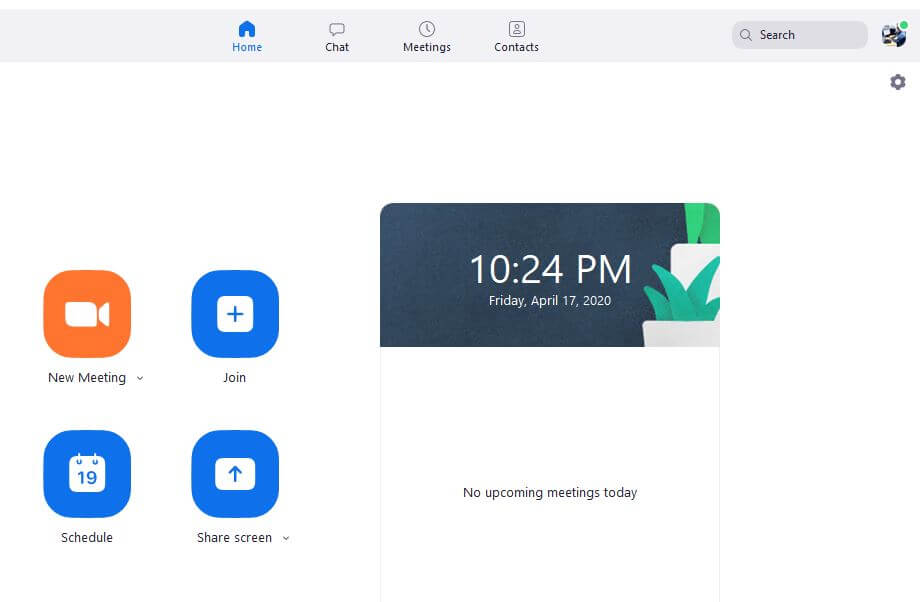Open the Meetings tab
The image size is (920, 602).
pos(427,37)
